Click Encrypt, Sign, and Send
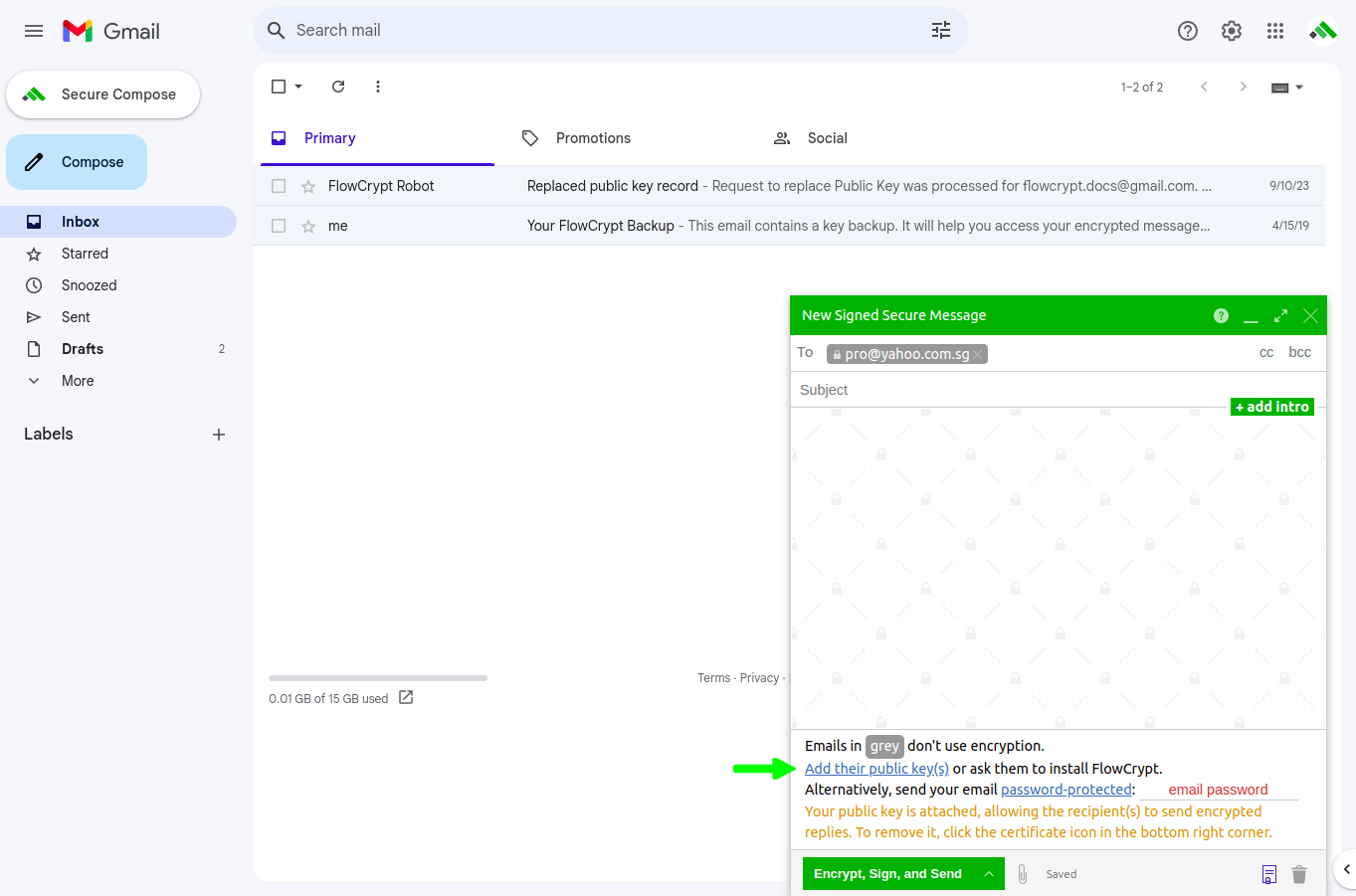The height and width of the screenshot is (896, 1356). pyautogui.click(x=887, y=874)
